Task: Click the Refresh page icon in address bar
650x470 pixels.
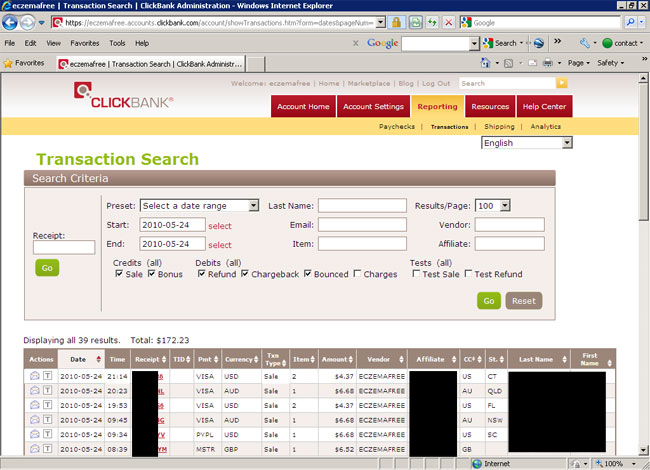Action: [x=416, y=21]
